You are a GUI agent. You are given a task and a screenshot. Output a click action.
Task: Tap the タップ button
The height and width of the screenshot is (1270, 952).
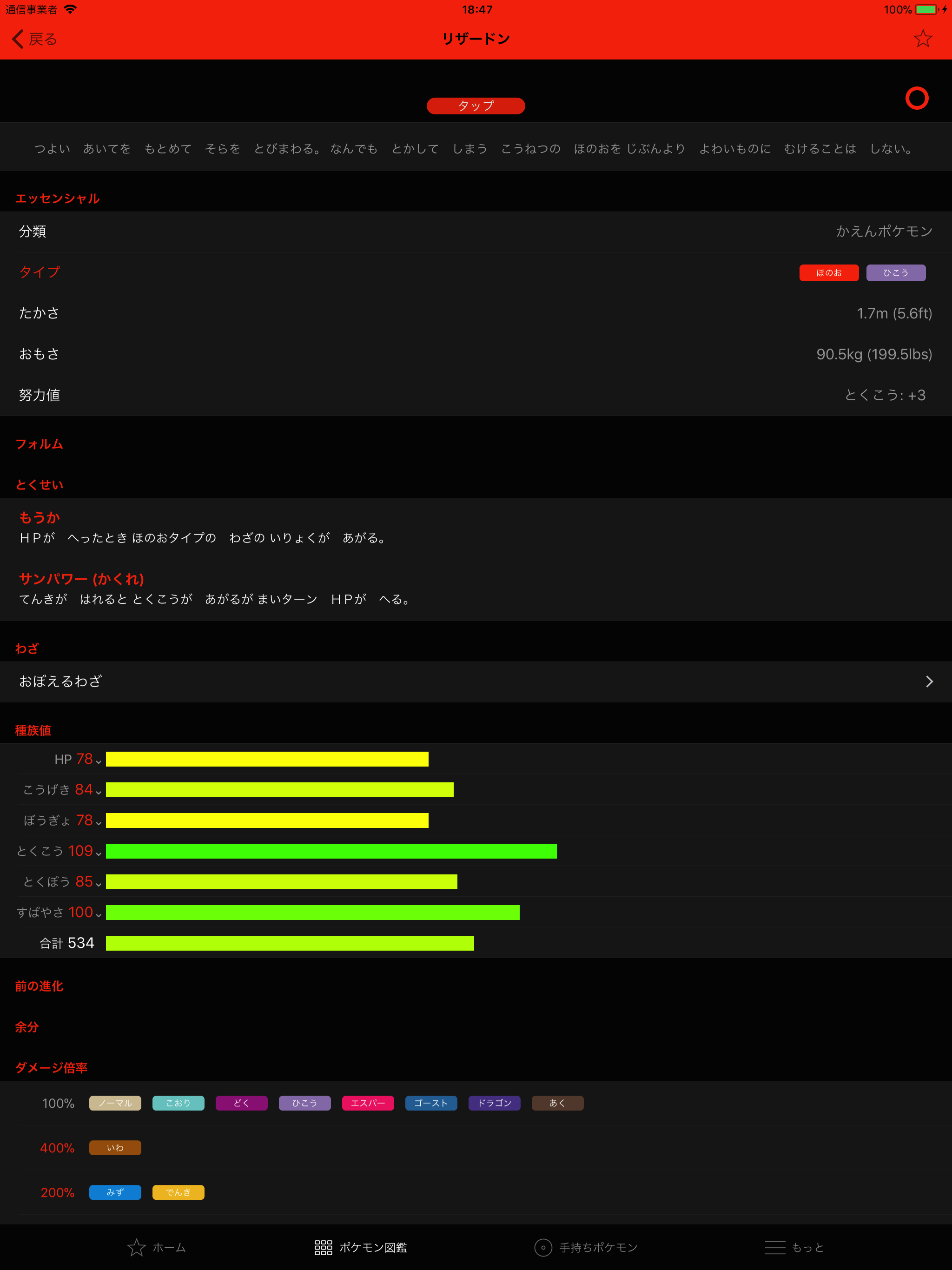(476, 106)
